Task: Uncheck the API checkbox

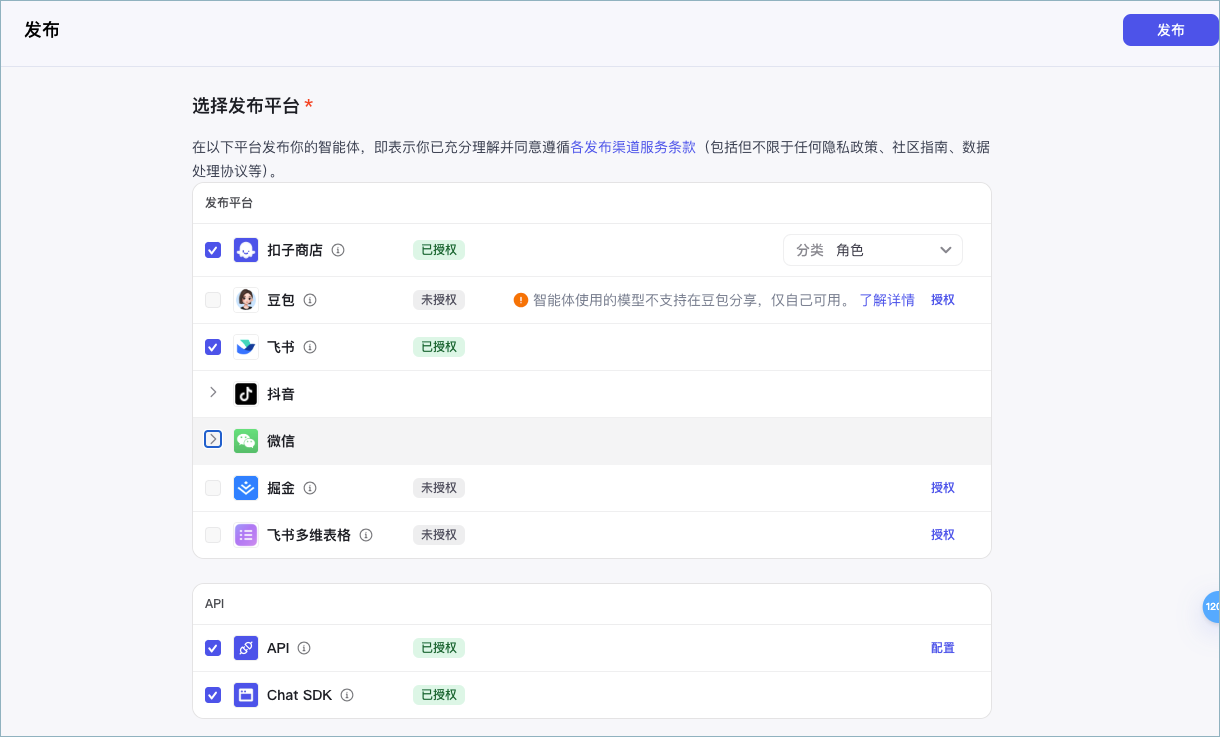Action: pyautogui.click(x=213, y=648)
